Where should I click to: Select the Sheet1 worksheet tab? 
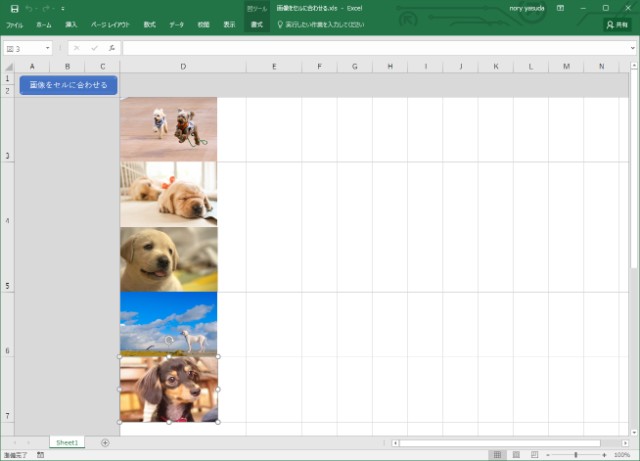point(67,442)
